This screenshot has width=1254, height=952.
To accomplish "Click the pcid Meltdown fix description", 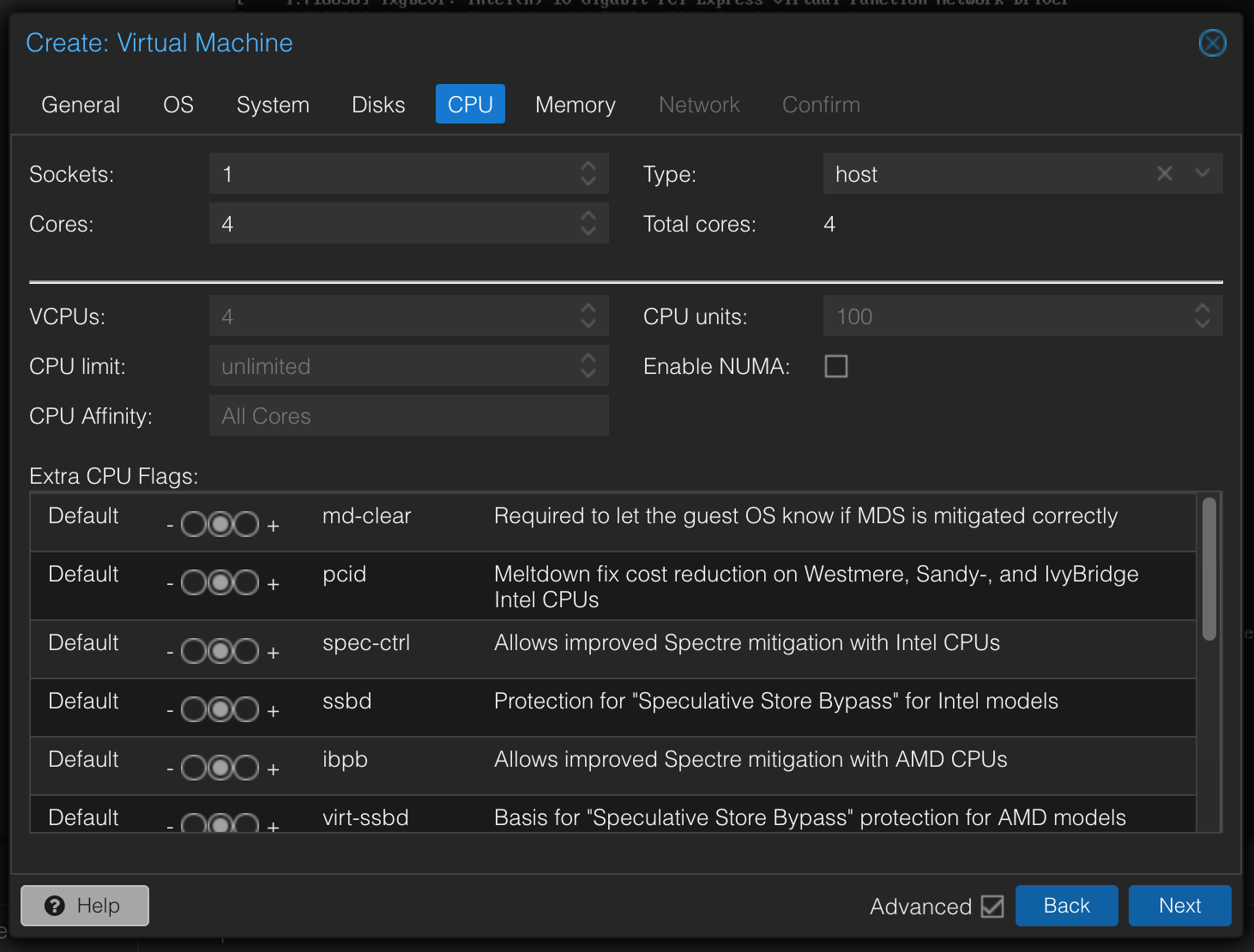I will pos(817,587).
